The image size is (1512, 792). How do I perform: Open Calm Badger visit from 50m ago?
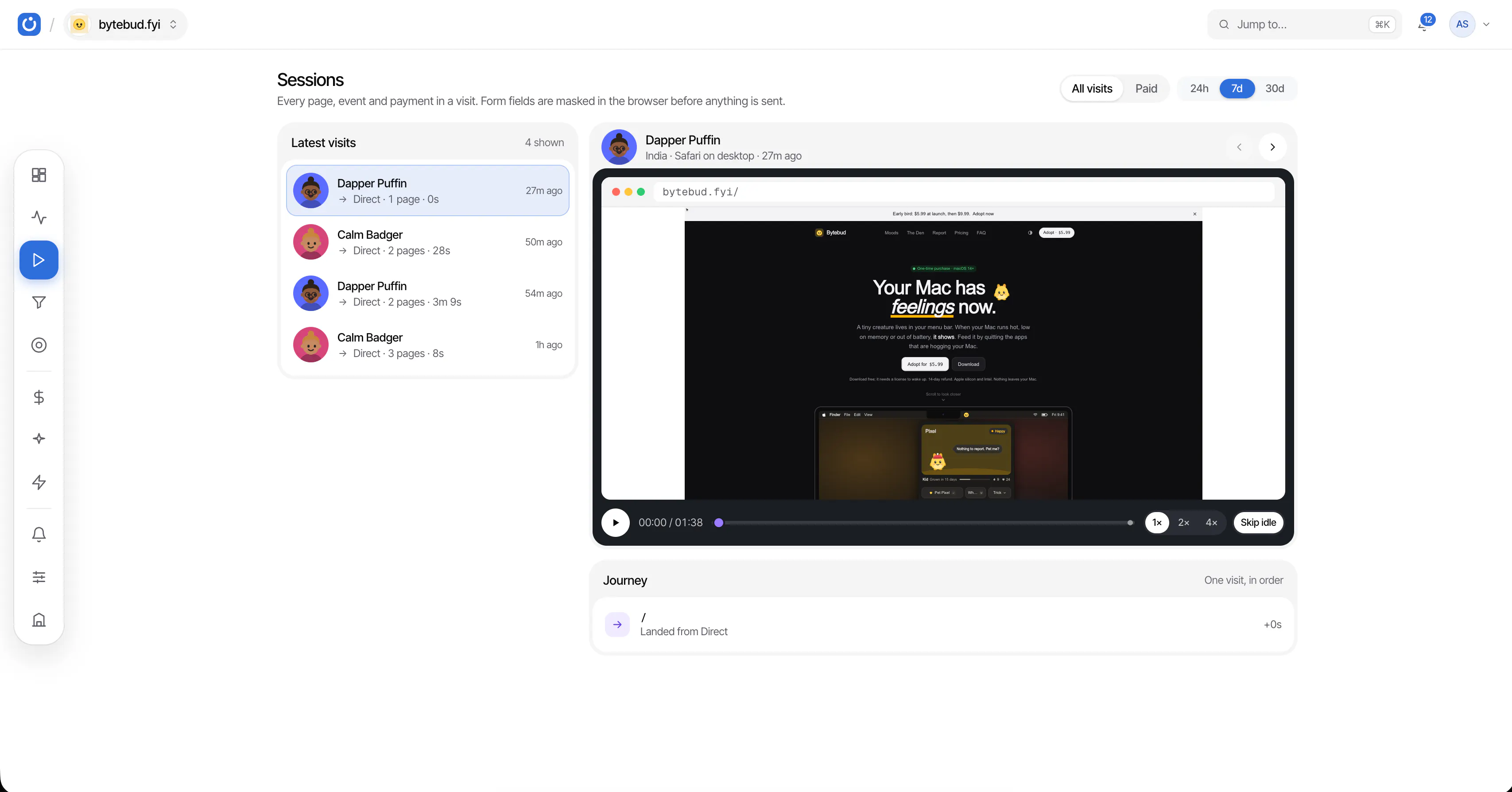[x=427, y=242]
